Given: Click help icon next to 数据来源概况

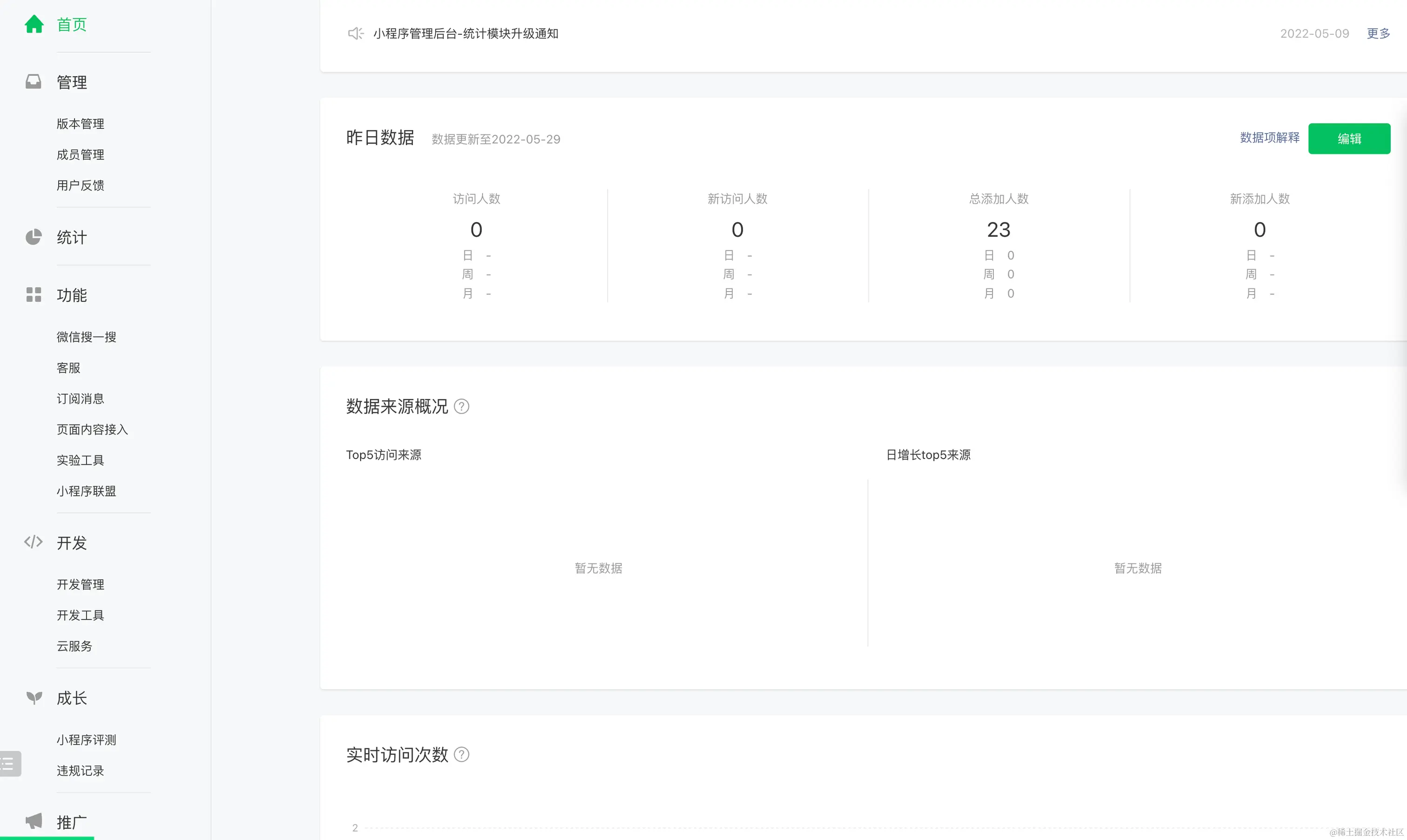Looking at the screenshot, I should (x=462, y=407).
